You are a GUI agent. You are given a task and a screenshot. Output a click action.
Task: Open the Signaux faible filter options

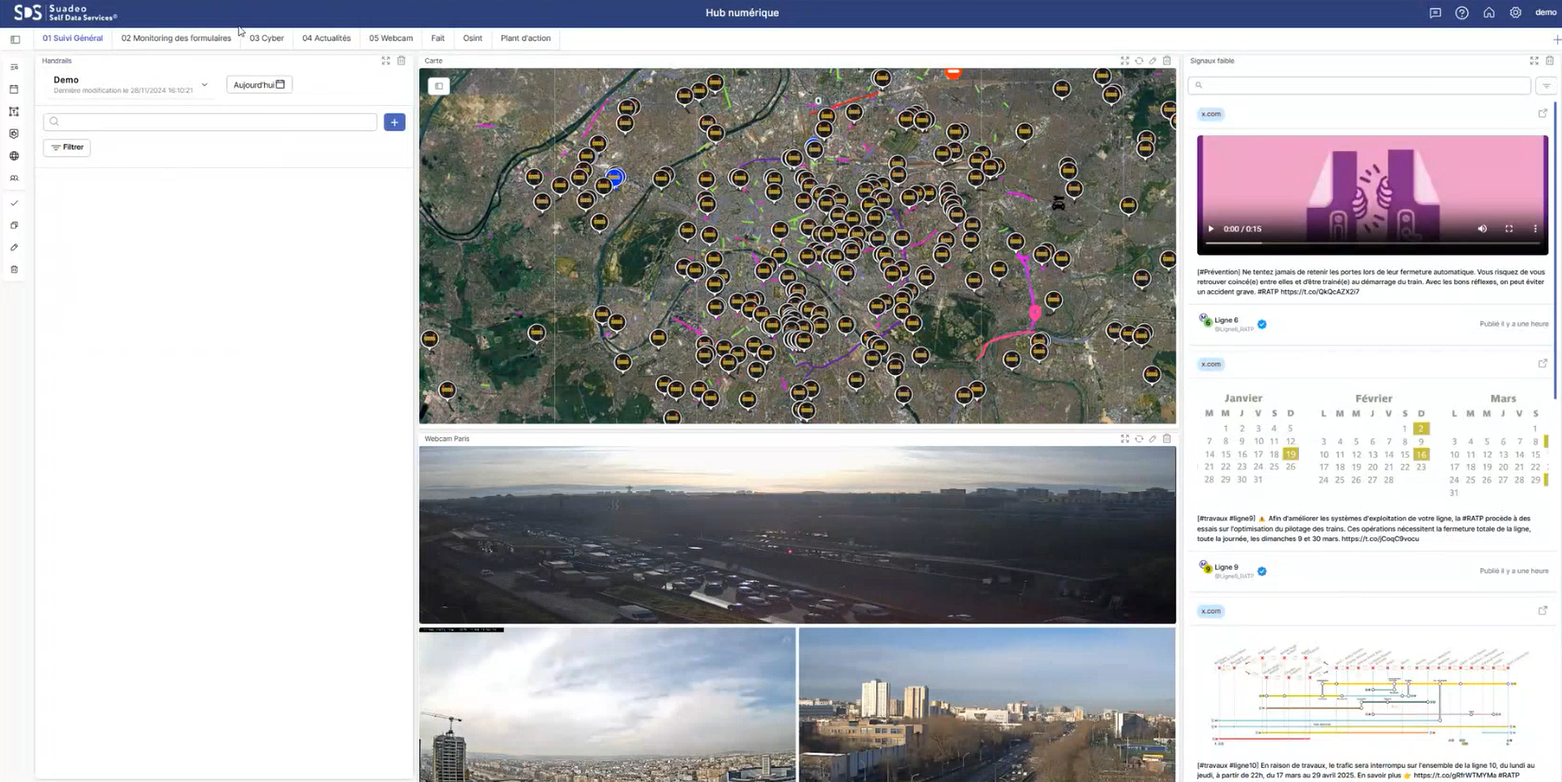(x=1546, y=86)
